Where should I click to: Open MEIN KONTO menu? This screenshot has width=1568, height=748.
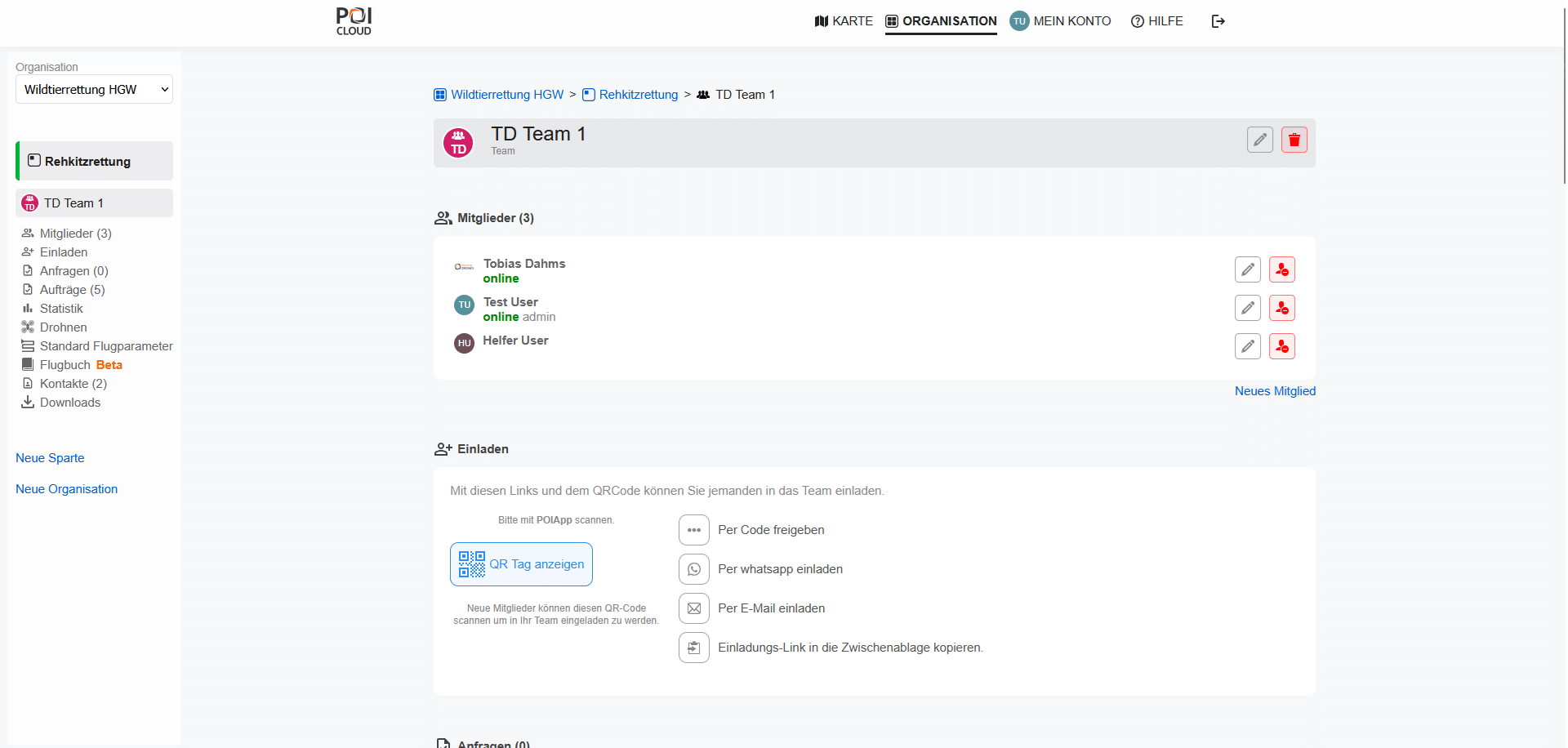pyautogui.click(x=1060, y=21)
